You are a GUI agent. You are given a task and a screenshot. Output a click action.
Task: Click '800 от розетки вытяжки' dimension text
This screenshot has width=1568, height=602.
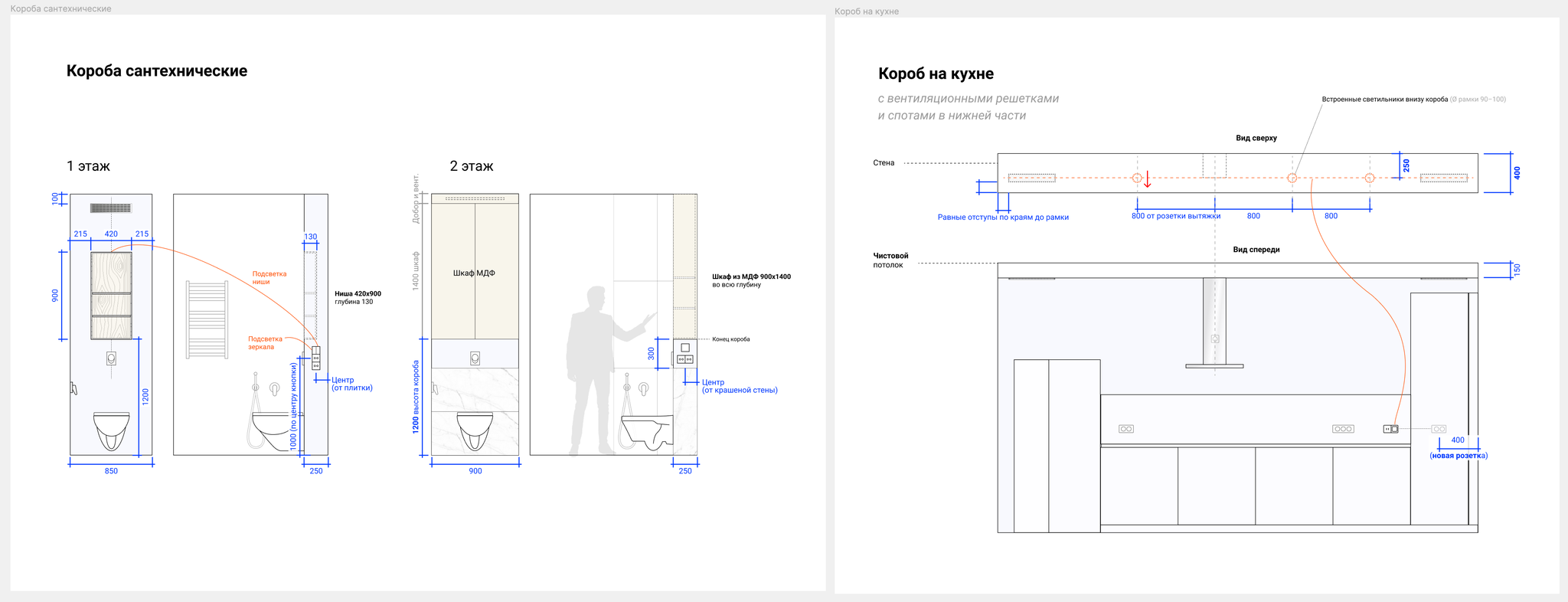coord(1176,216)
